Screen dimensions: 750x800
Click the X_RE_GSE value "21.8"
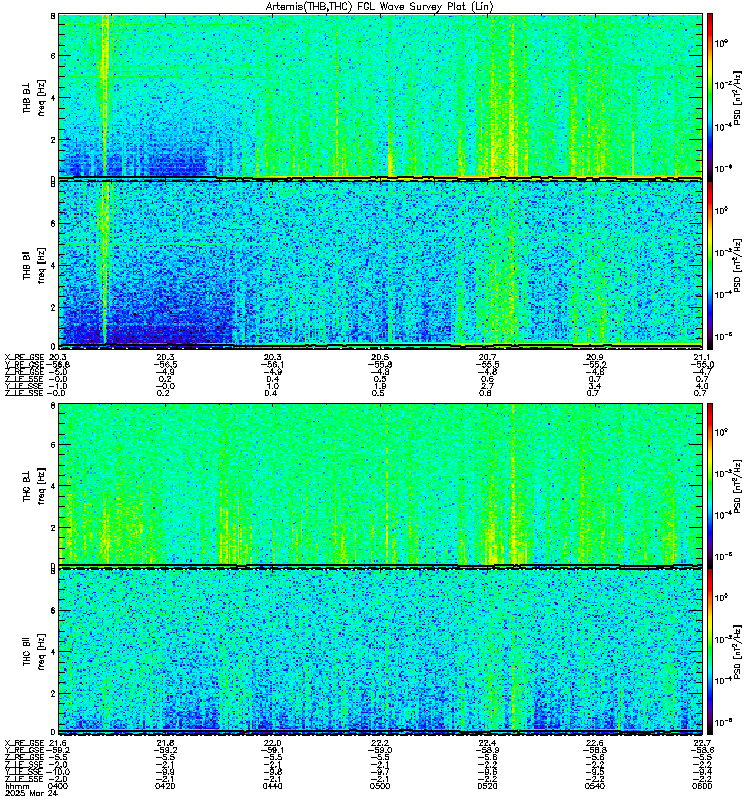(x=165, y=743)
